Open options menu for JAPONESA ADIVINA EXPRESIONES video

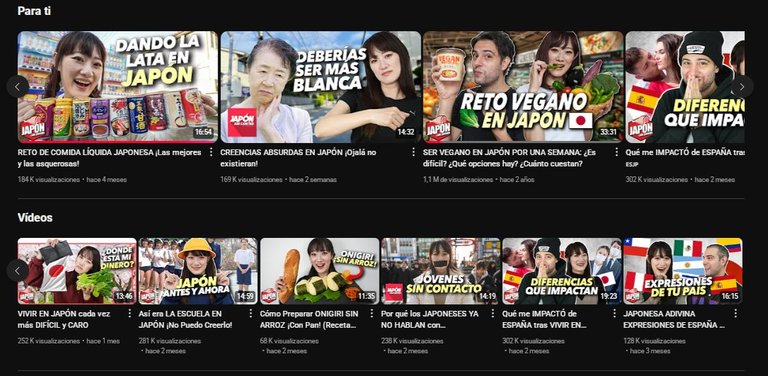click(x=735, y=313)
